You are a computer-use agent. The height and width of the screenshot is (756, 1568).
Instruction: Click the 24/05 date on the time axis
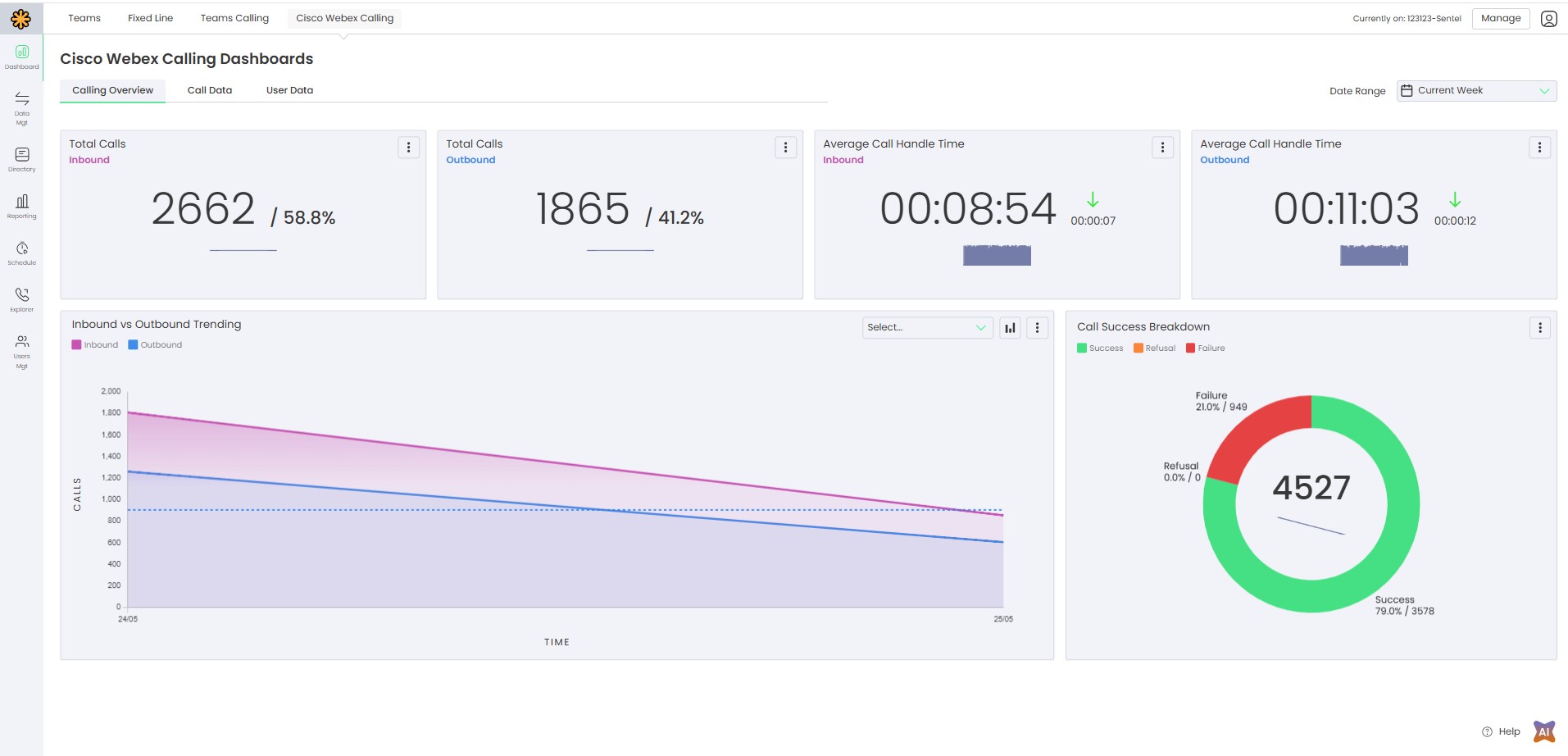[x=128, y=619]
